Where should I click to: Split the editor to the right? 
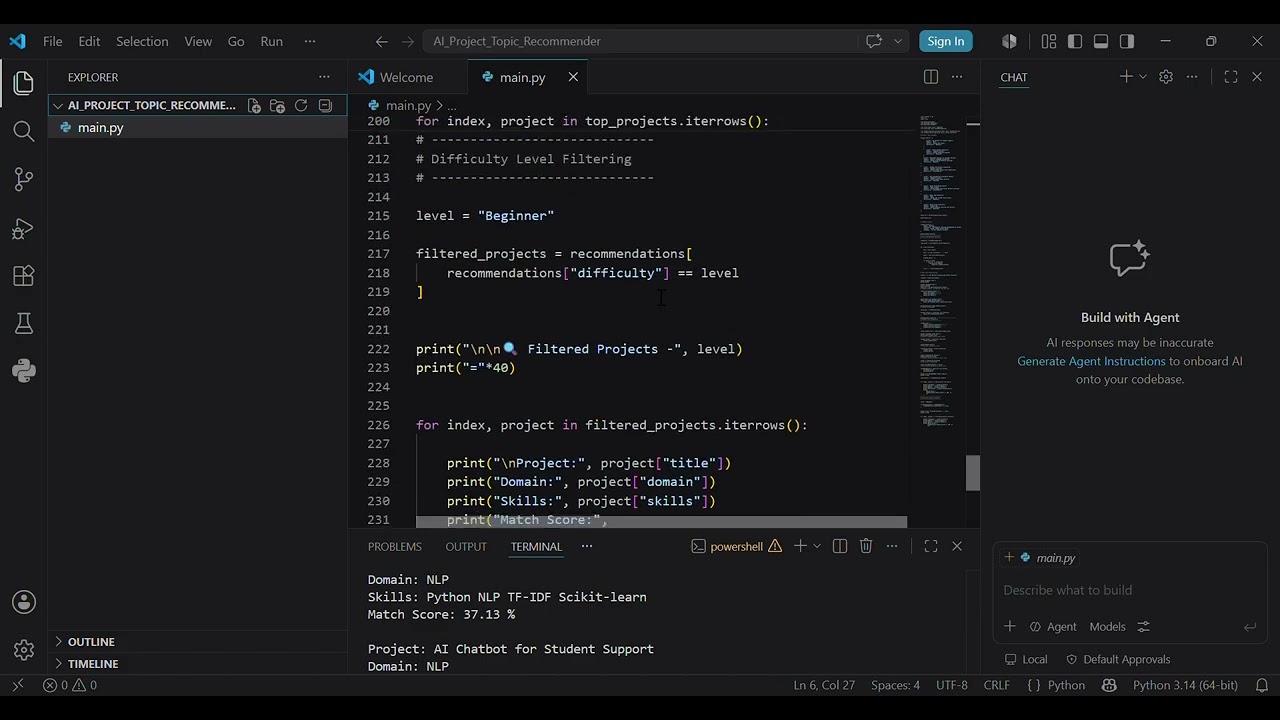(x=931, y=77)
